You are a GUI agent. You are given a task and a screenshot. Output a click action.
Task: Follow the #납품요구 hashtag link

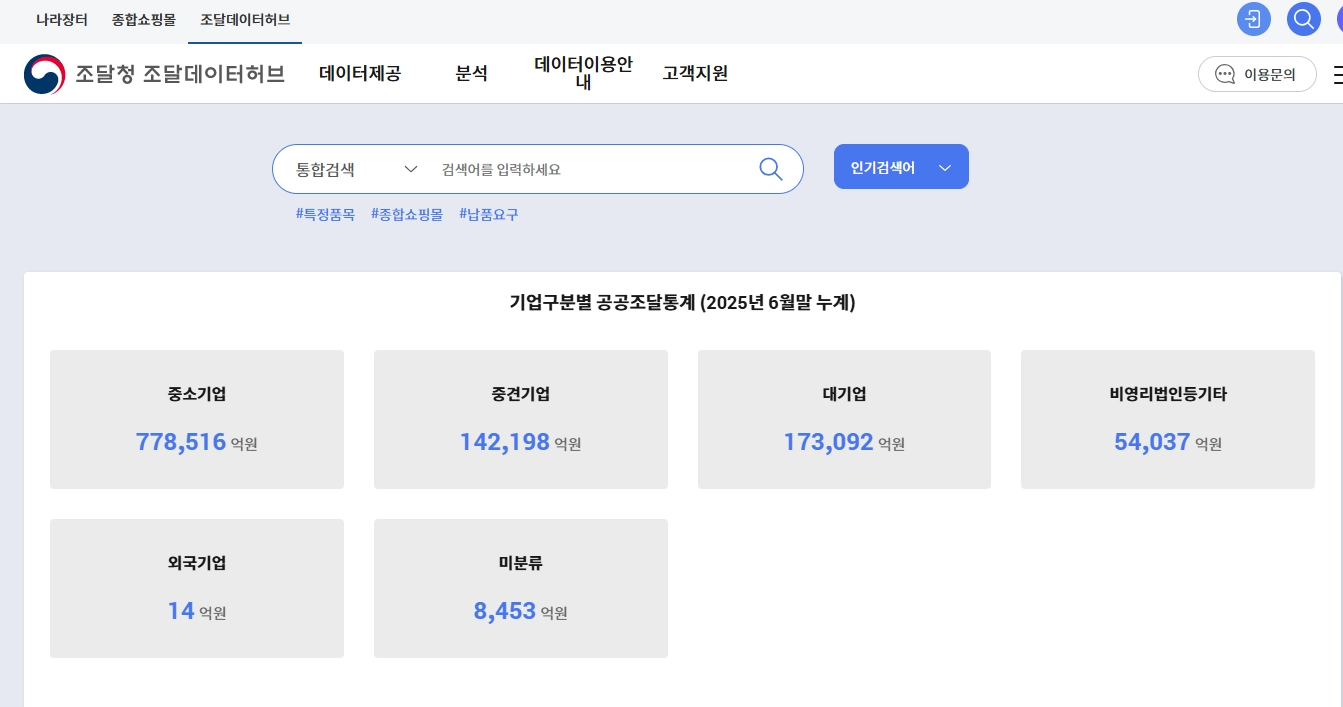[x=487, y=214]
